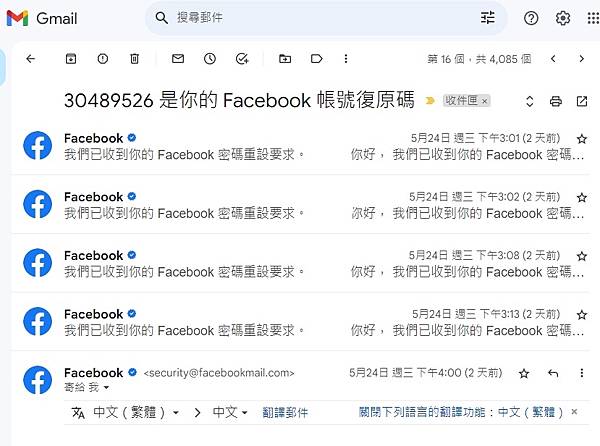Open source language 中文（繁體）dropdown
This screenshot has height=446, width=600.
point(136,412)
